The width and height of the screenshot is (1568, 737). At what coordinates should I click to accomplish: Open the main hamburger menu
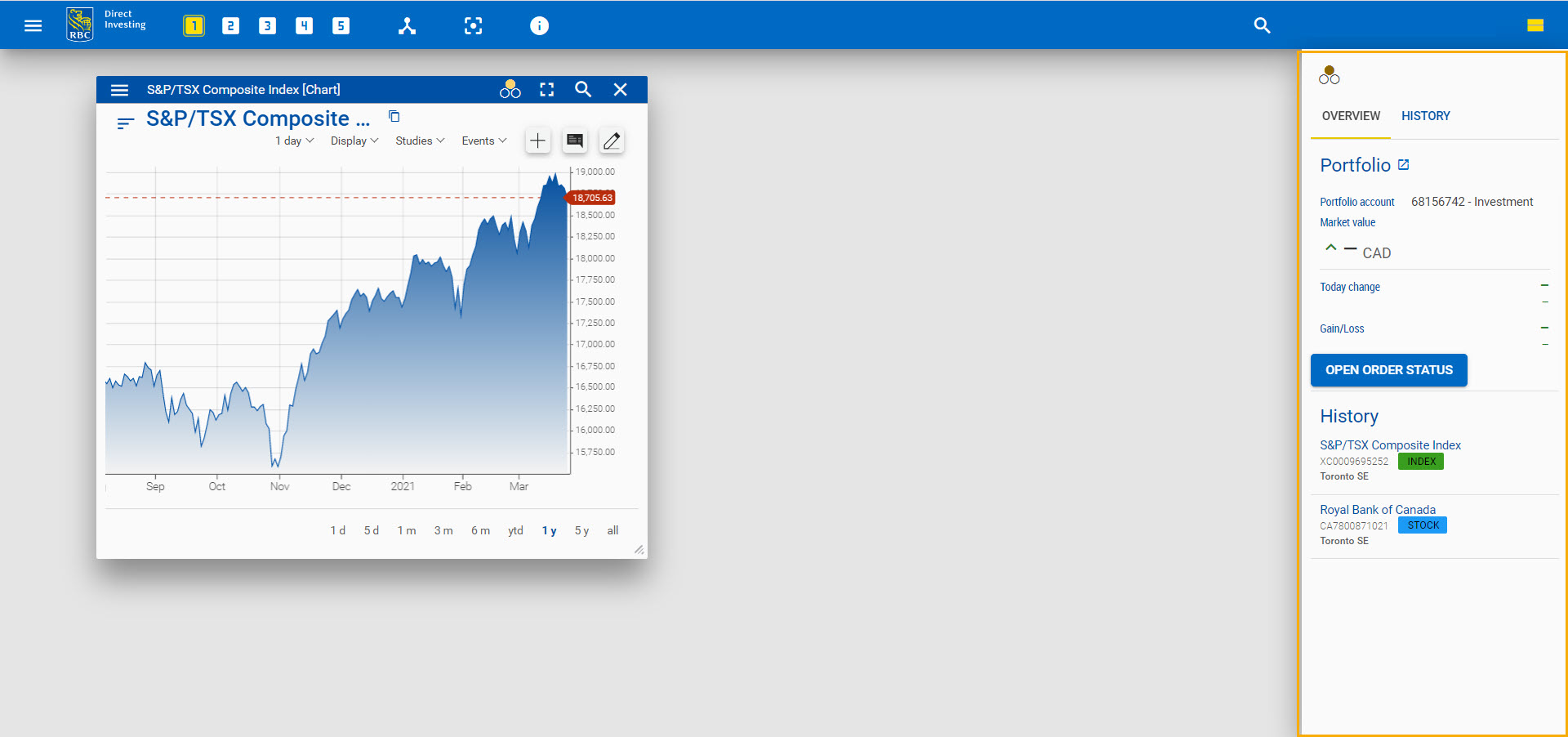point(33,26)
